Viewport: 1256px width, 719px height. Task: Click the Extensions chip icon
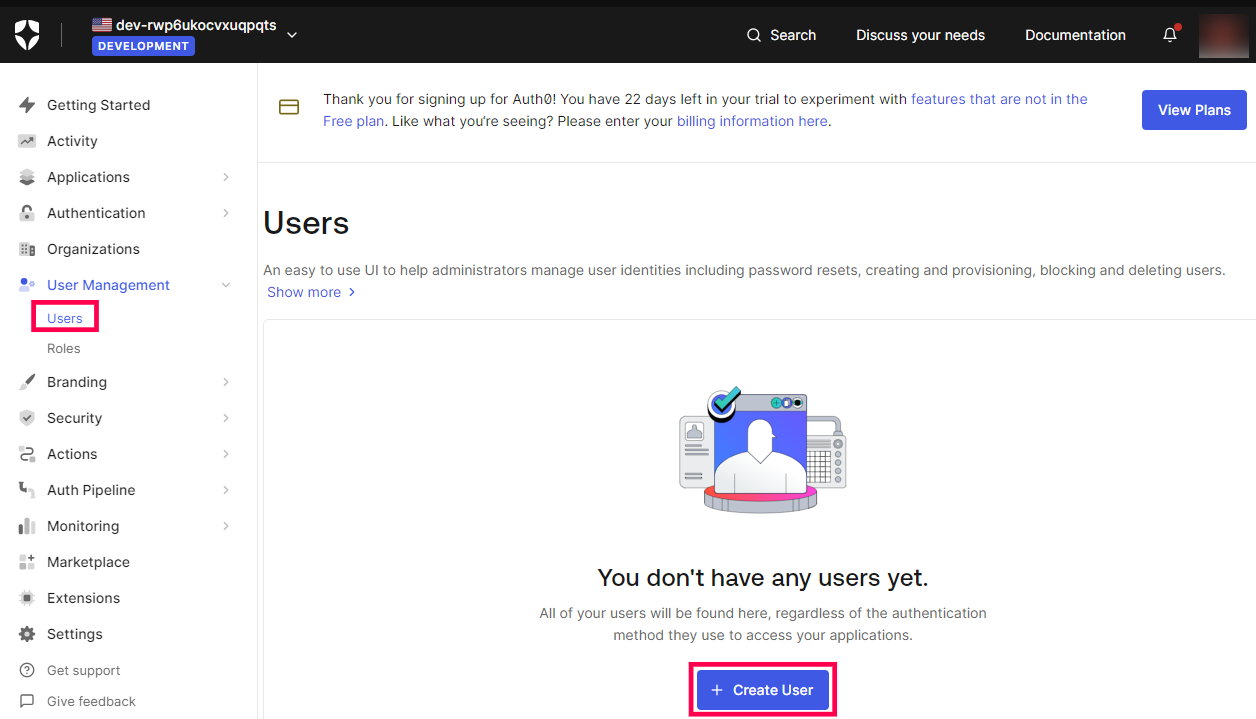[x=27, y=598]
